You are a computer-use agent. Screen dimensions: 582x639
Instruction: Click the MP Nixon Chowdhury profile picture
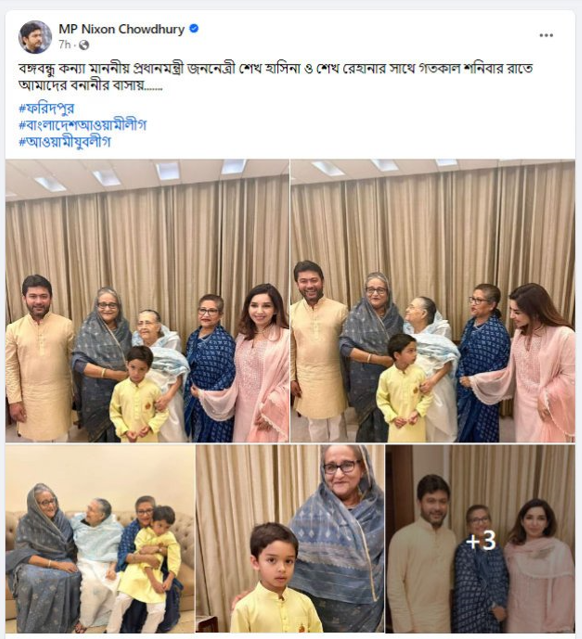[x=35, y=37]
